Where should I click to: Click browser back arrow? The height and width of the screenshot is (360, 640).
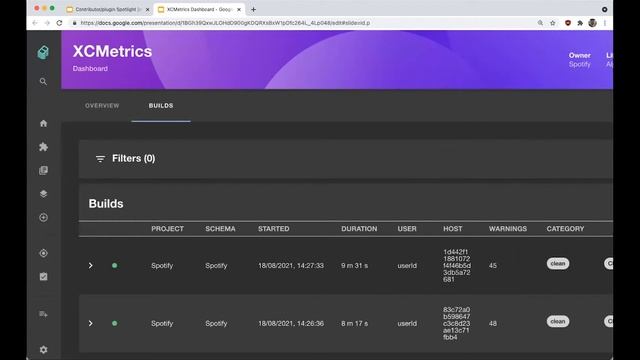35,23
